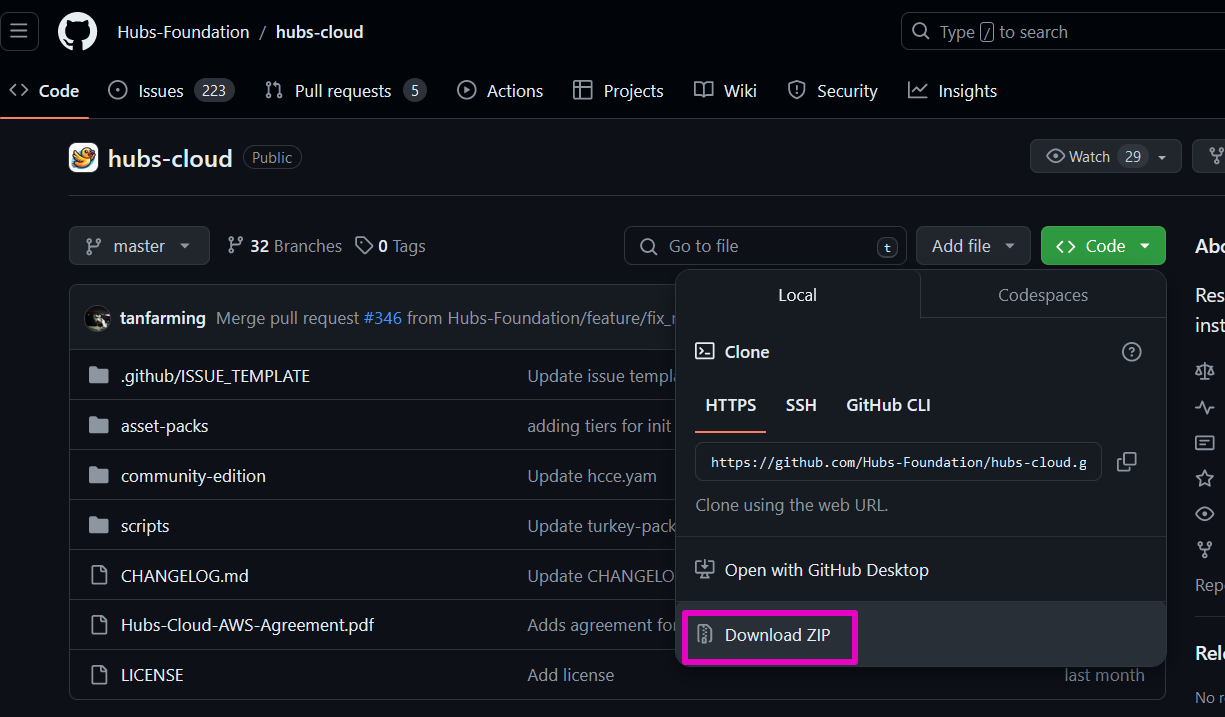The width and height of the screenshot is (1225, 717).
Task: Open the Wiki tab
Action: point(725,91)
